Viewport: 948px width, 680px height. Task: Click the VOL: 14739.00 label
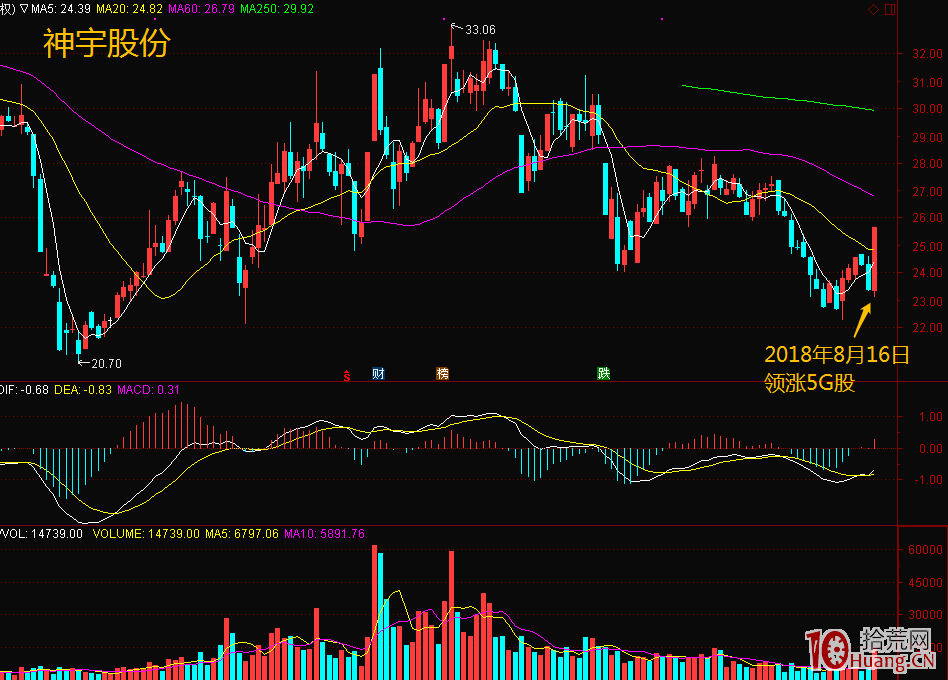42,534
